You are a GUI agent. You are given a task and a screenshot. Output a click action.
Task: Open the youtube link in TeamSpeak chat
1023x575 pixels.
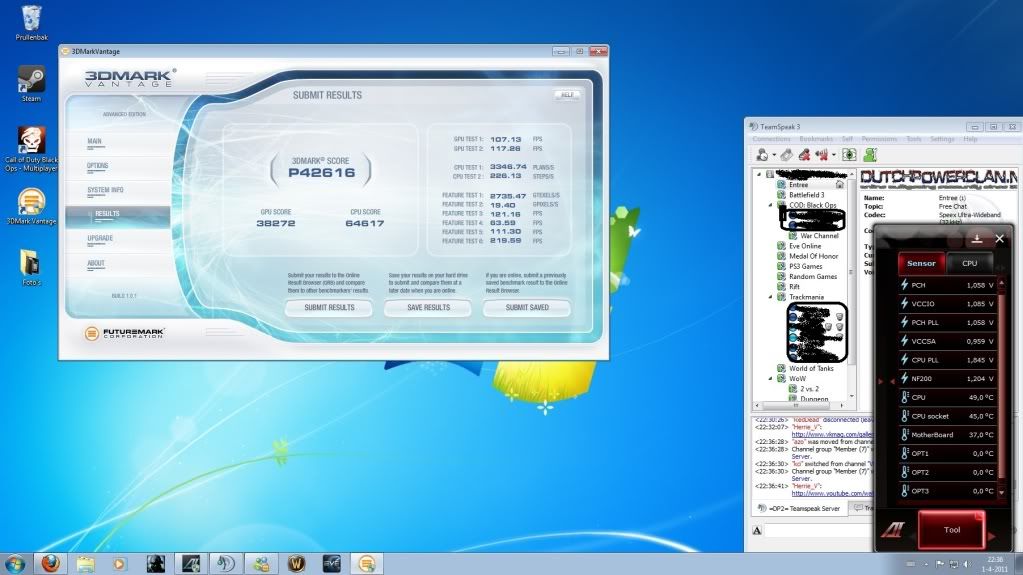click(832, 493)
